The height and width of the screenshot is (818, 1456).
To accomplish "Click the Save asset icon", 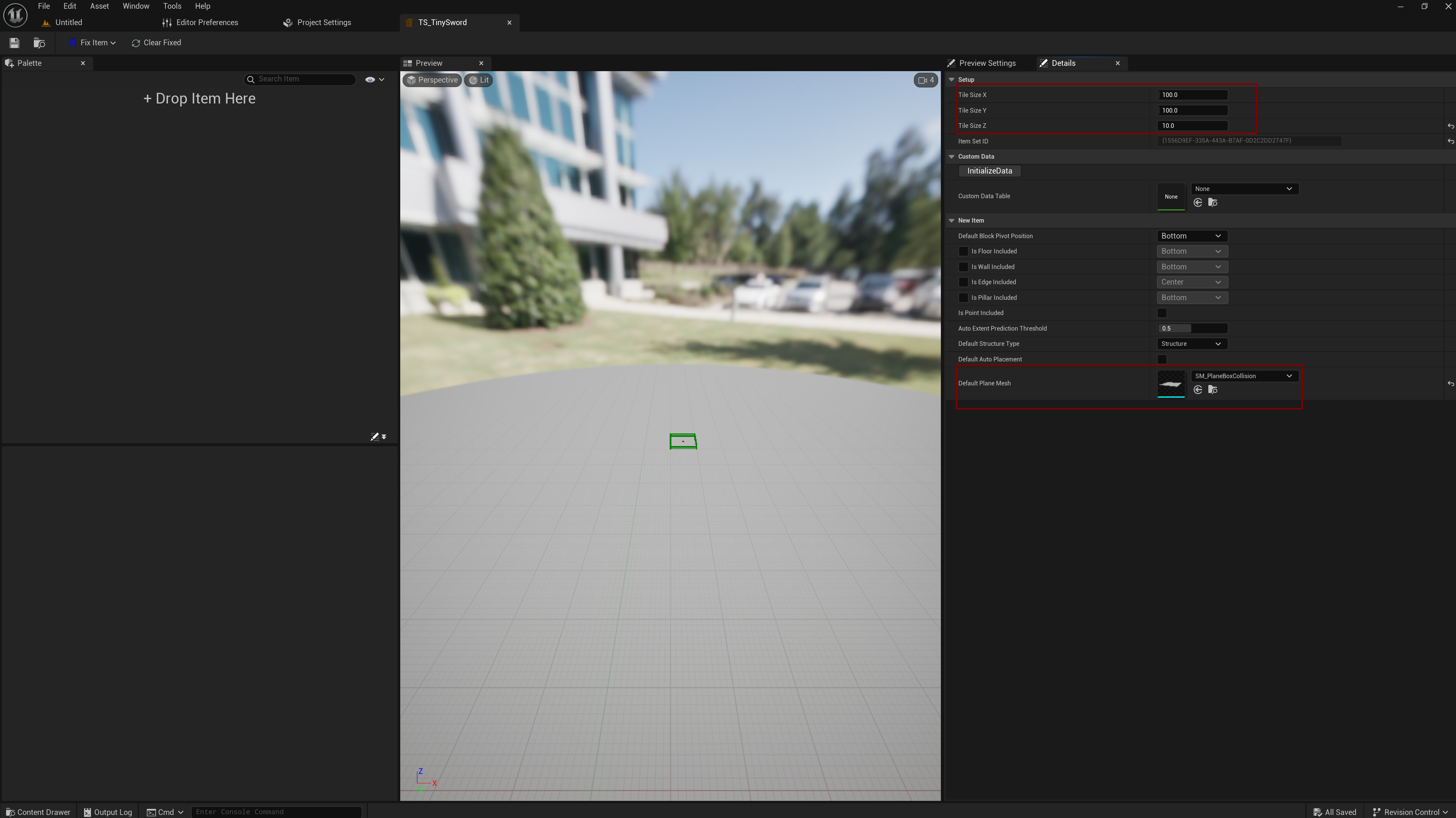I will pyautogui.click(x=15, y=43).
